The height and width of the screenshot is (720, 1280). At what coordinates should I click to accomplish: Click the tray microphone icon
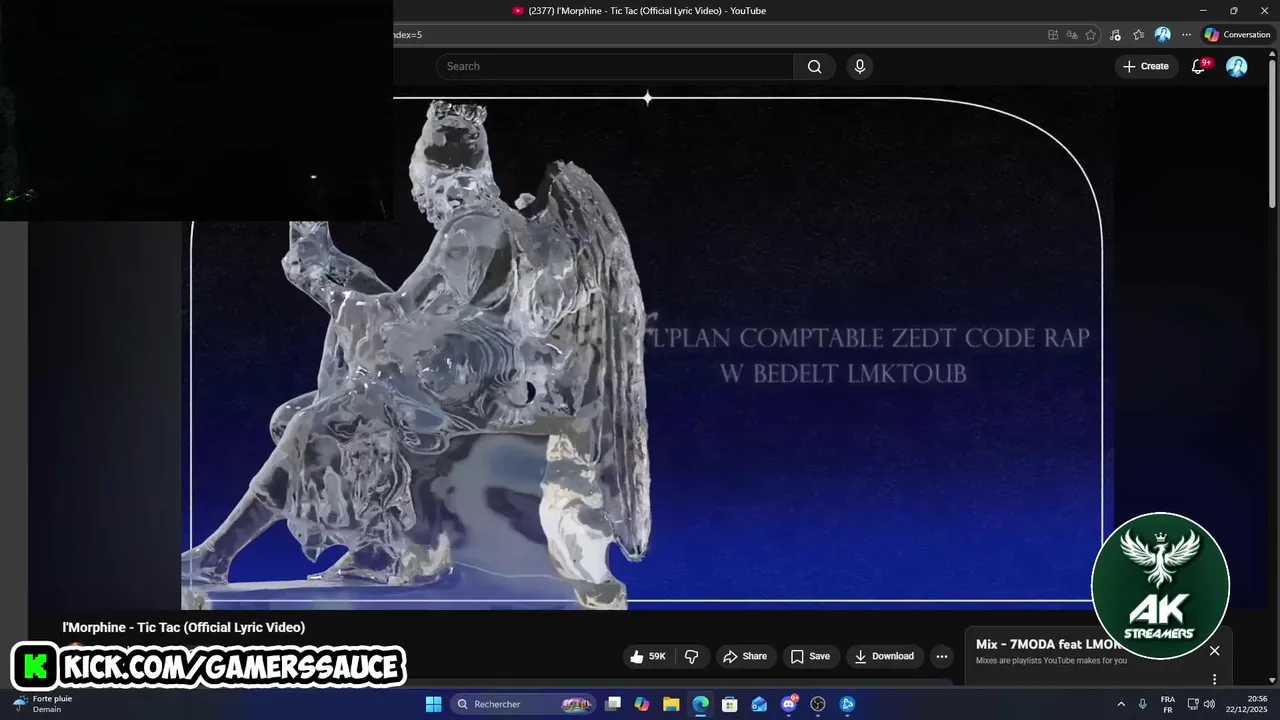1142,704
